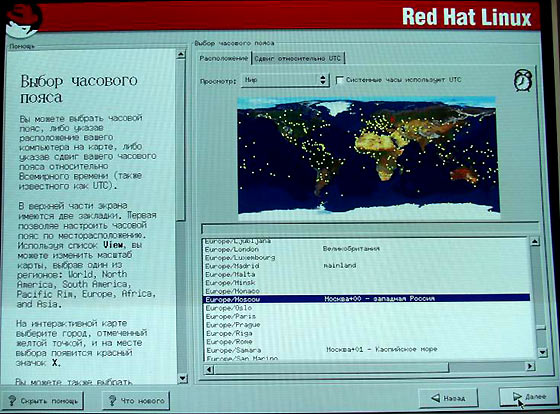This screenshot has height=414, width=560.
Task: Click the right arrow icon on Далее
Action: click(x=517, y=396)
